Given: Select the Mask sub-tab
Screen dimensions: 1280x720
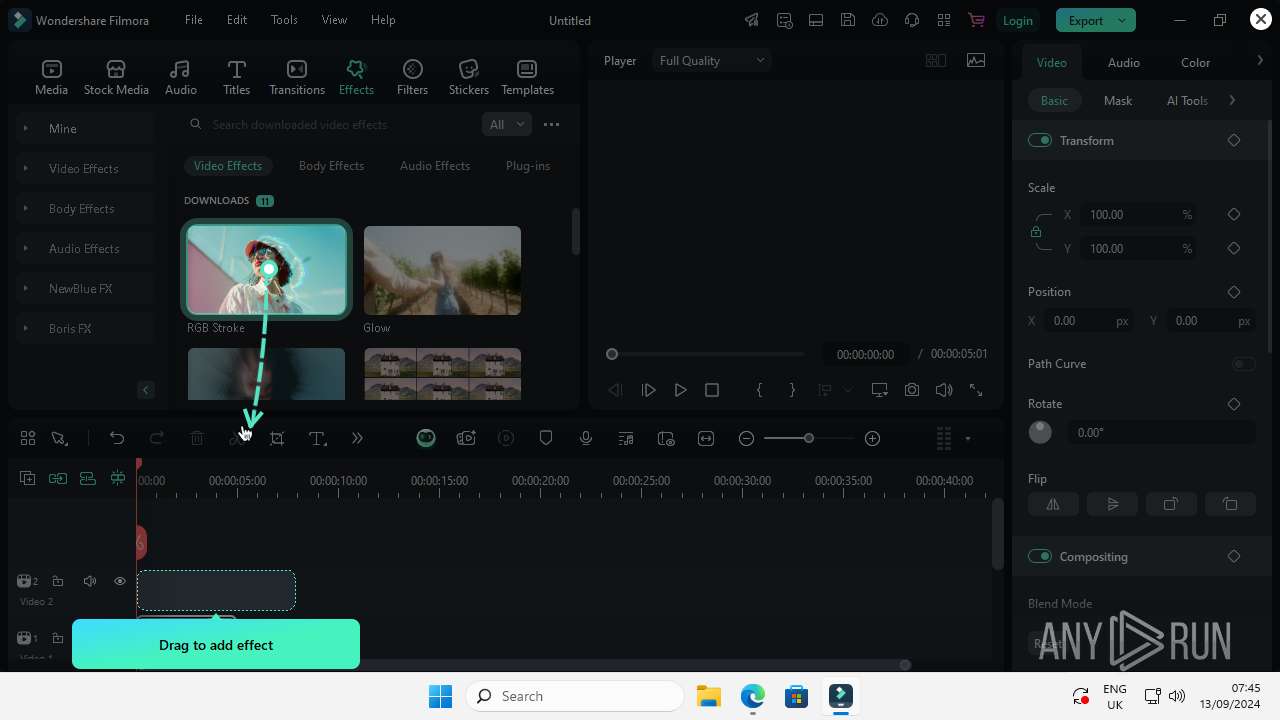Looking at the screenshot, I should (x=1118, y=100).
